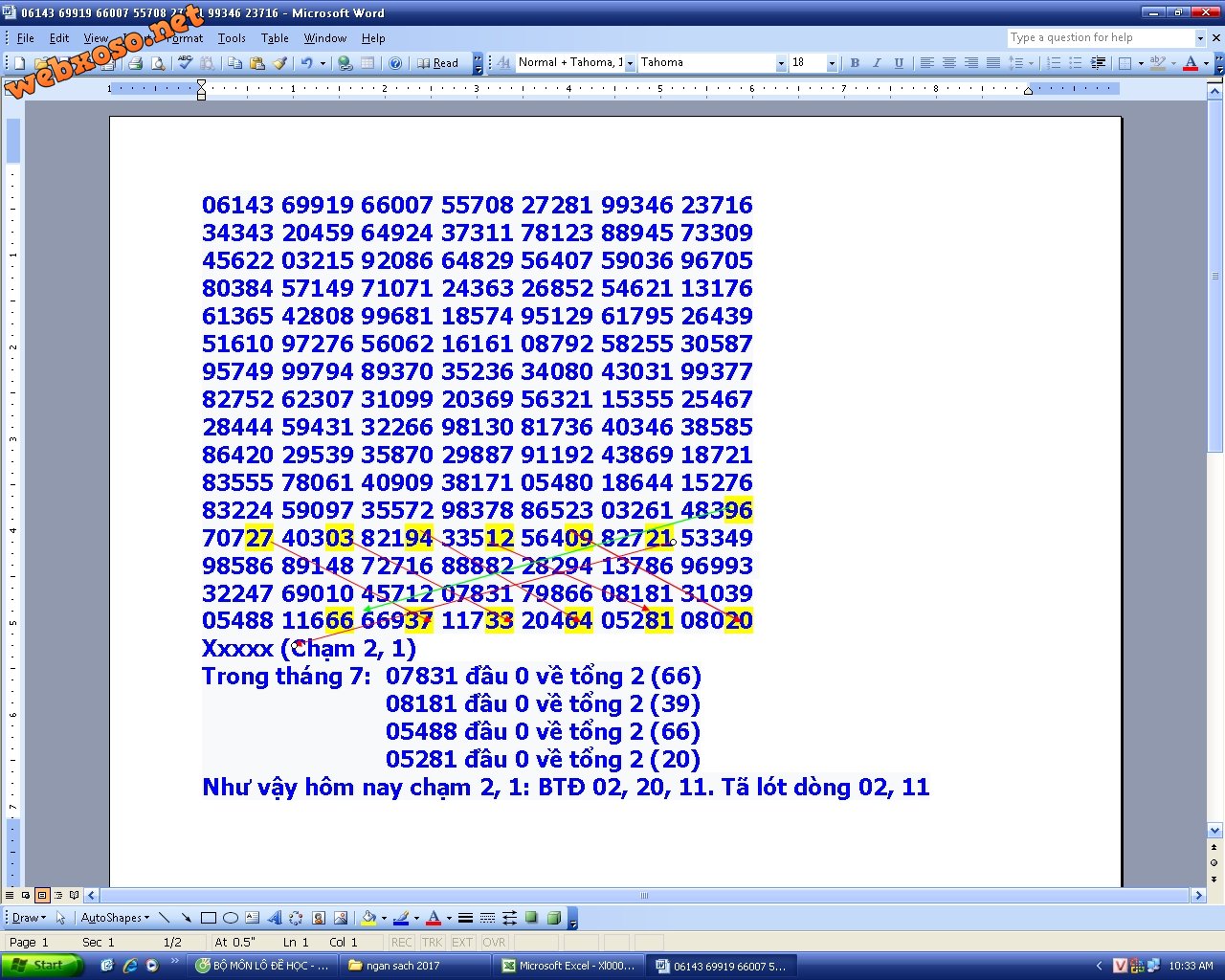Screen dimensions: 1225x980
Task: Expand the font size 18 dropdown
Action: tap(832, 63)
